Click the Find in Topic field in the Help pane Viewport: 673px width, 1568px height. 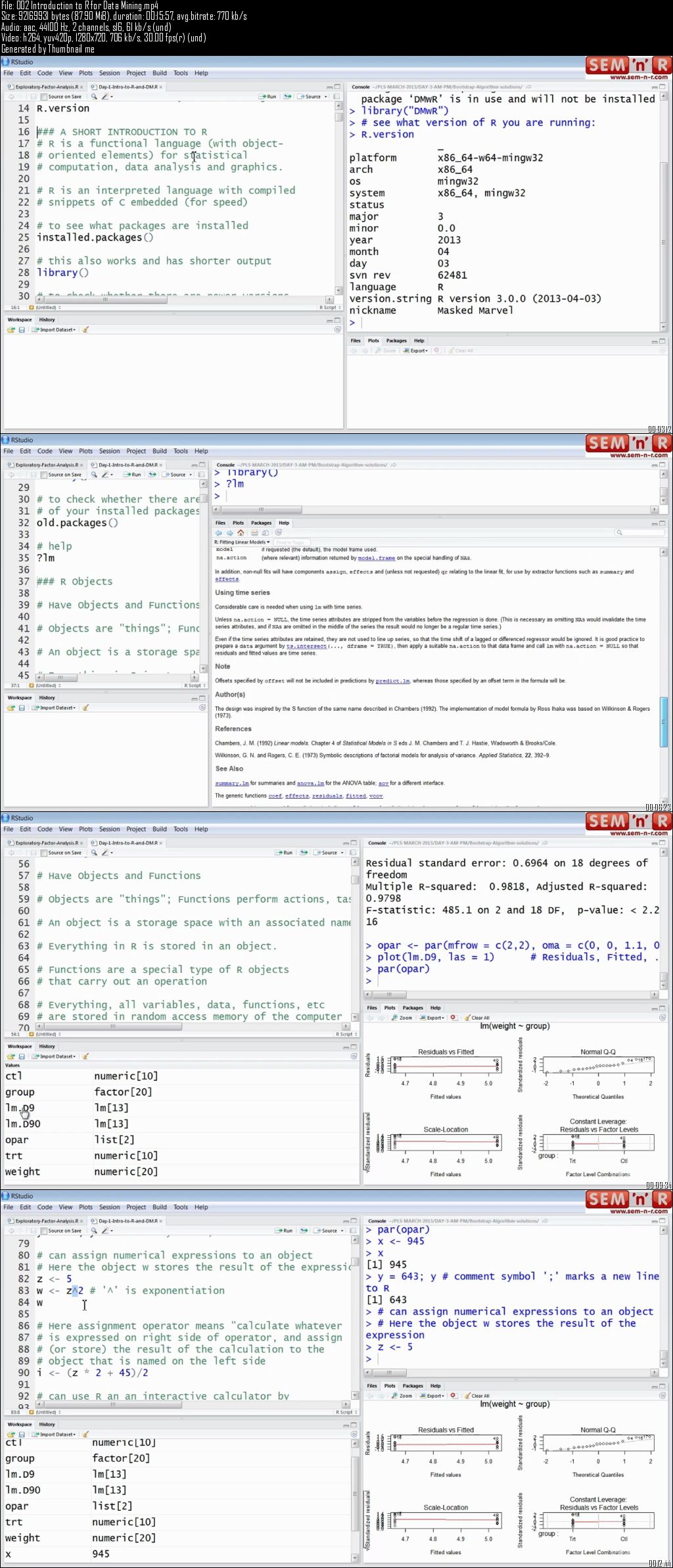[291, 542]
